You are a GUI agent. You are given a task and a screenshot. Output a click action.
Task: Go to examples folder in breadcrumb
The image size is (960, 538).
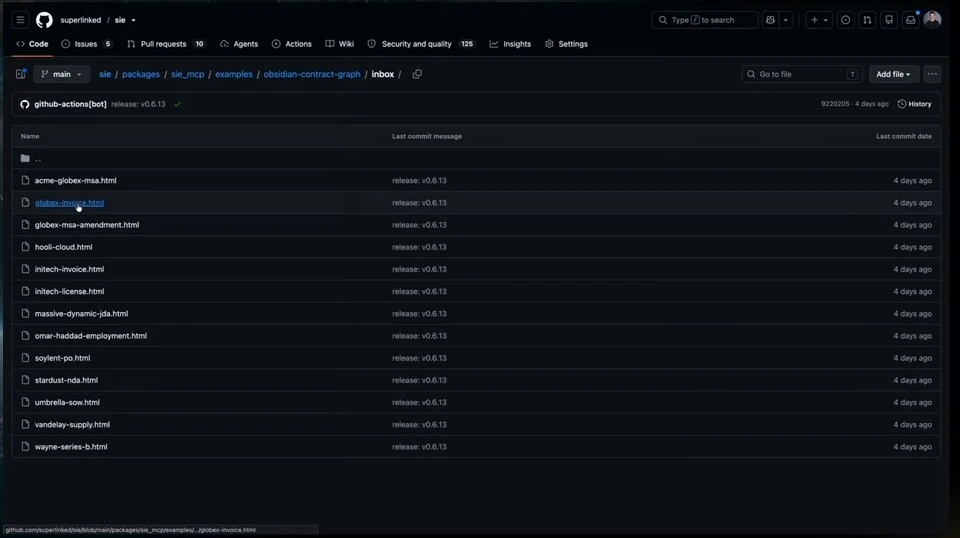coord(234,74)
